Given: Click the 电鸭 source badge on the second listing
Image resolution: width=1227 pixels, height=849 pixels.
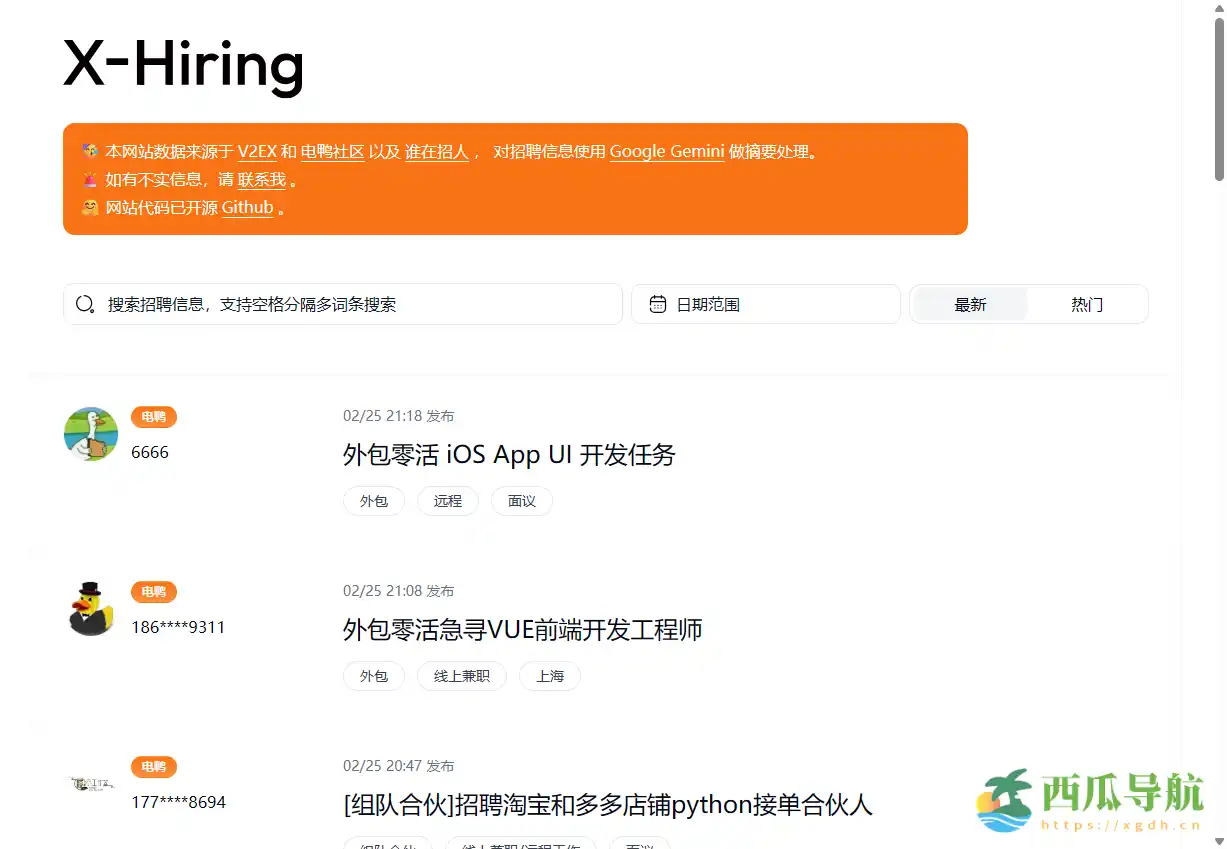Looking at the screenshot, I should [x=153, y=591].
